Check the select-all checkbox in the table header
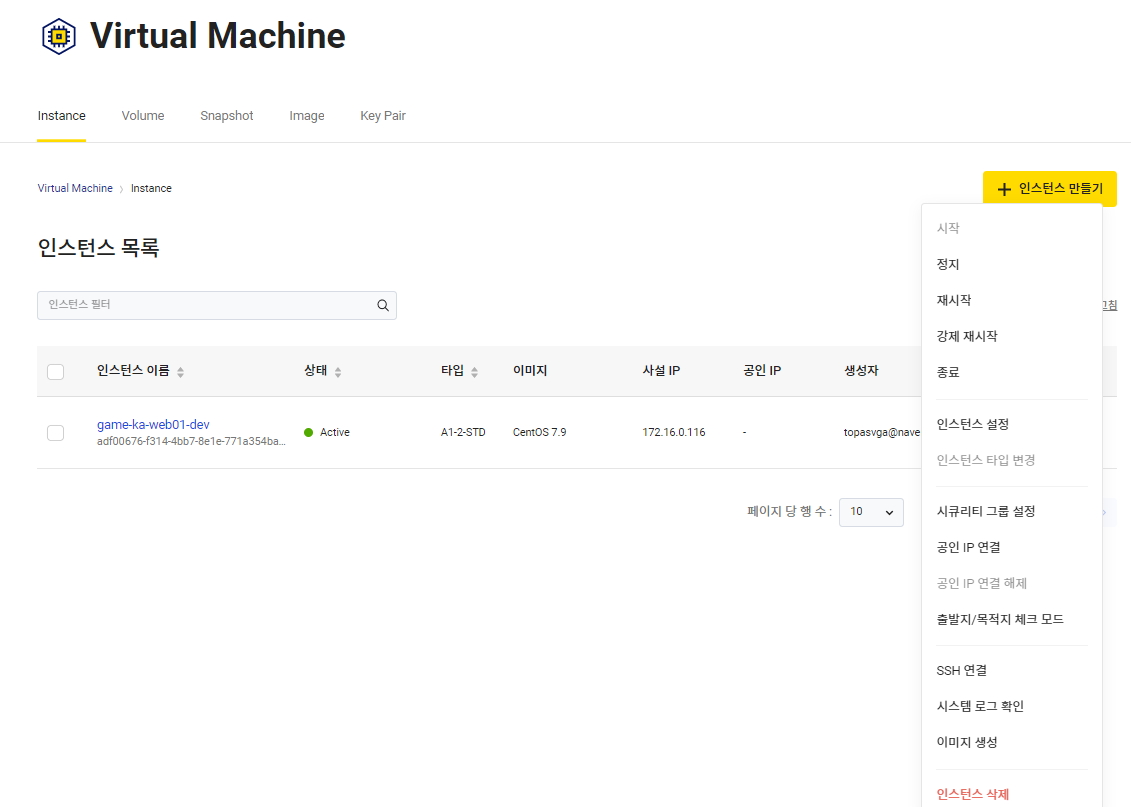1131x807 pixels. pyautogui.click(x=55, y=371)
